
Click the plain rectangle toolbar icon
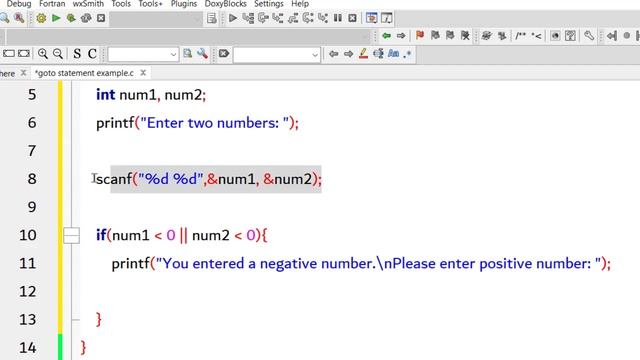pyautogui.click(x=9, y=54)
